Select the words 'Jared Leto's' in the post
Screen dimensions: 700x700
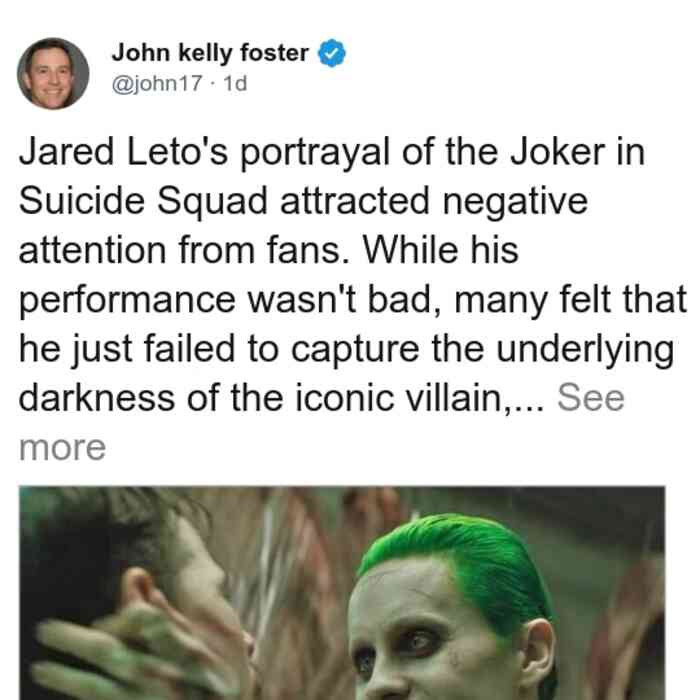pyautogui.click(x=123, y=152)
